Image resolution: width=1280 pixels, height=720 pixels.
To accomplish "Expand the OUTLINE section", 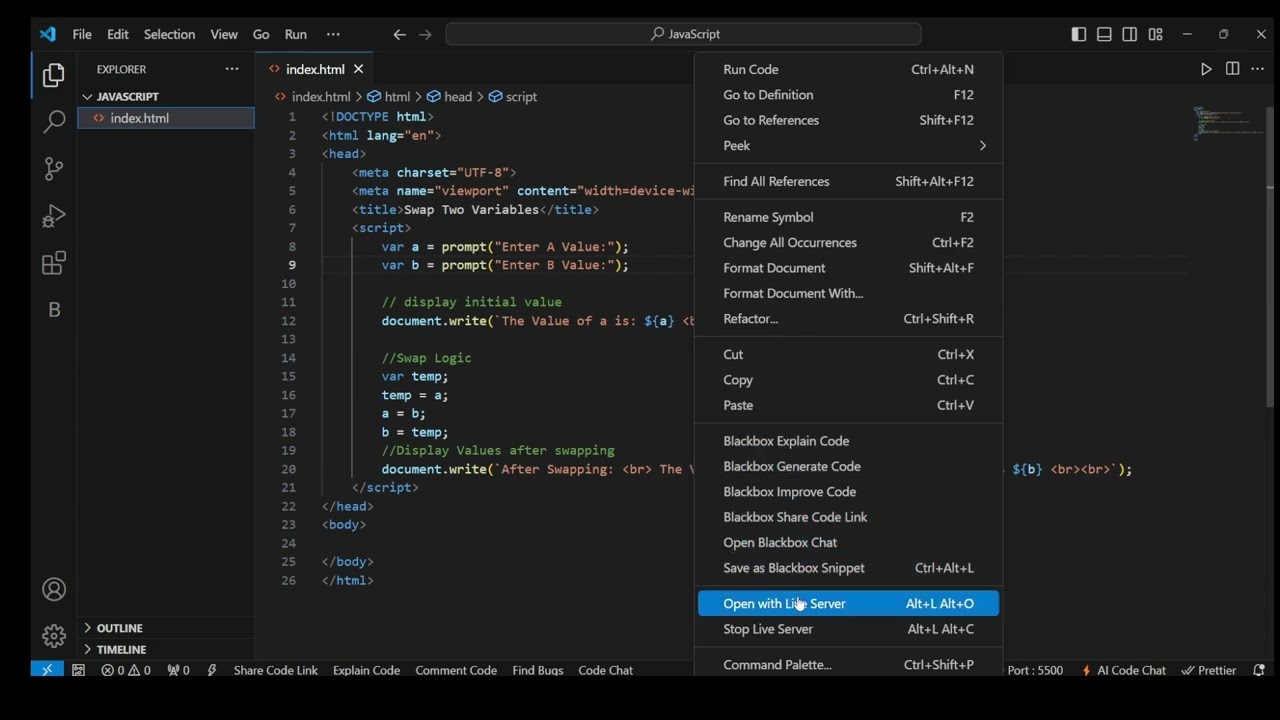I will (166, 628).
